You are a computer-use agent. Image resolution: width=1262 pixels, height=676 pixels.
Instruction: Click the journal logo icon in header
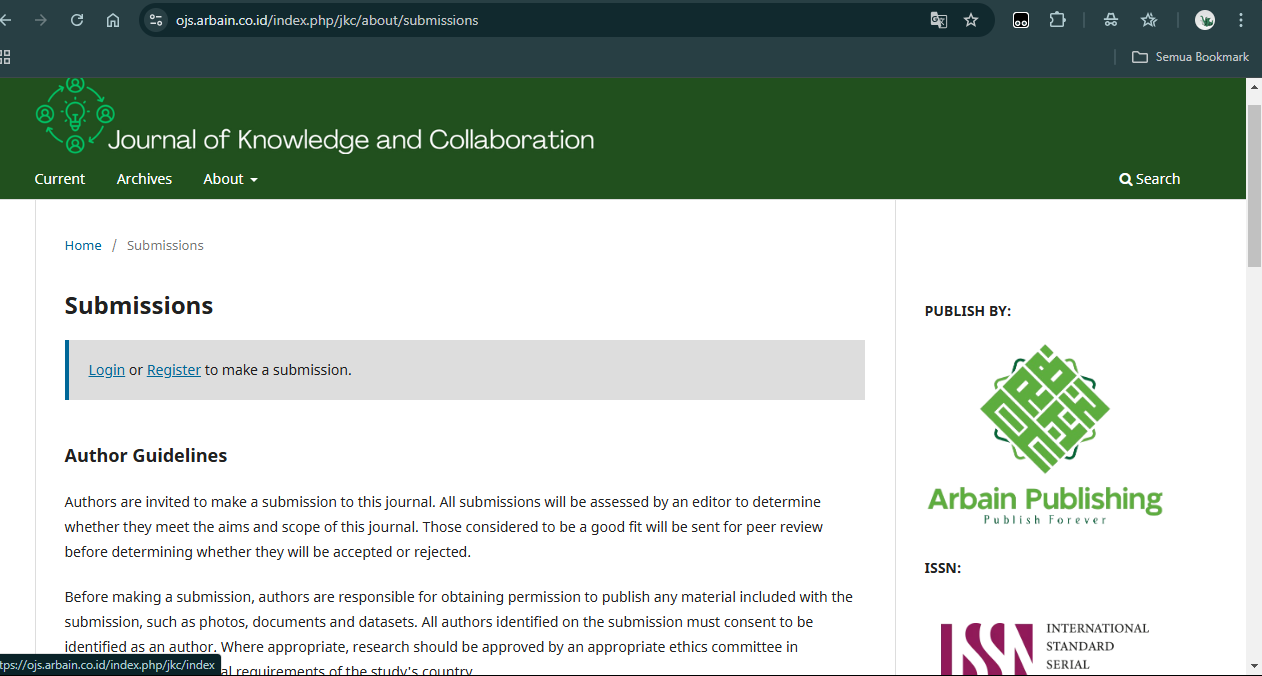75,115
